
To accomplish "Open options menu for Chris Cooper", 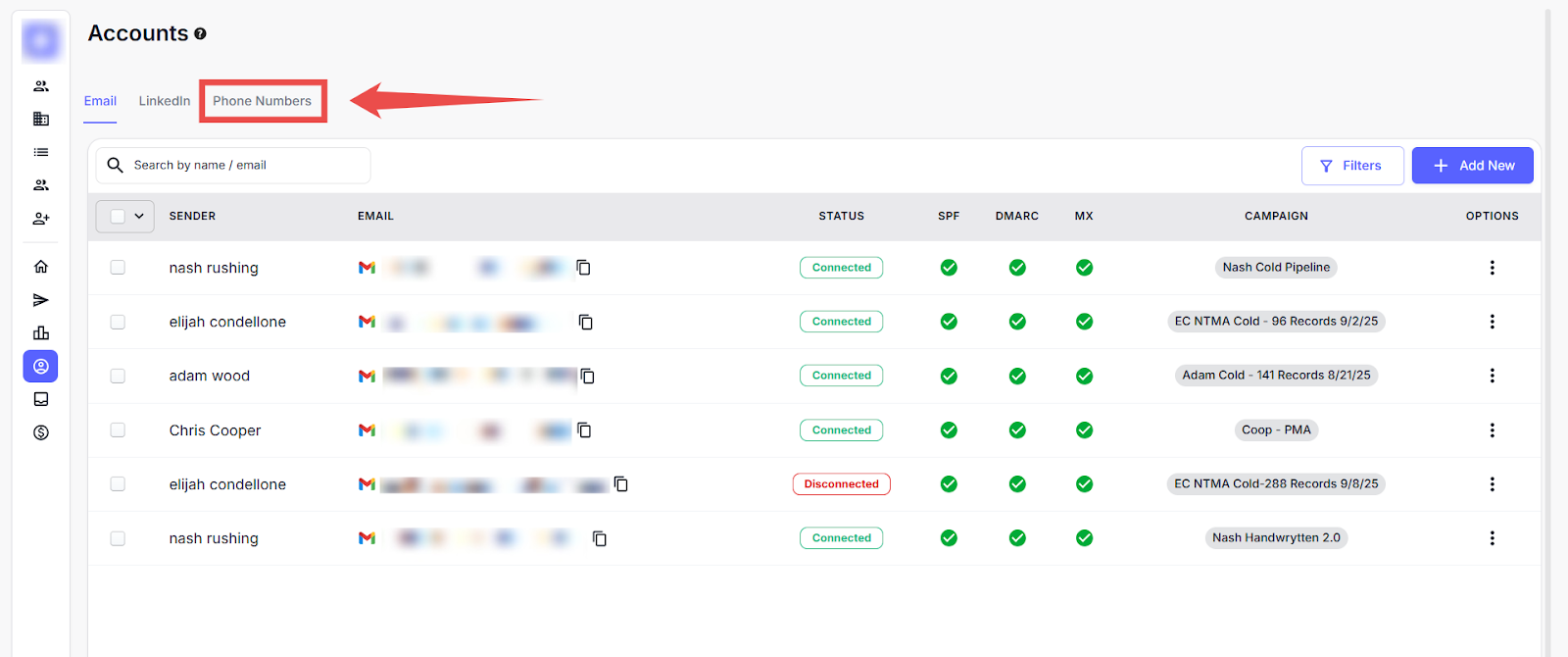I will coord(1492,430).
